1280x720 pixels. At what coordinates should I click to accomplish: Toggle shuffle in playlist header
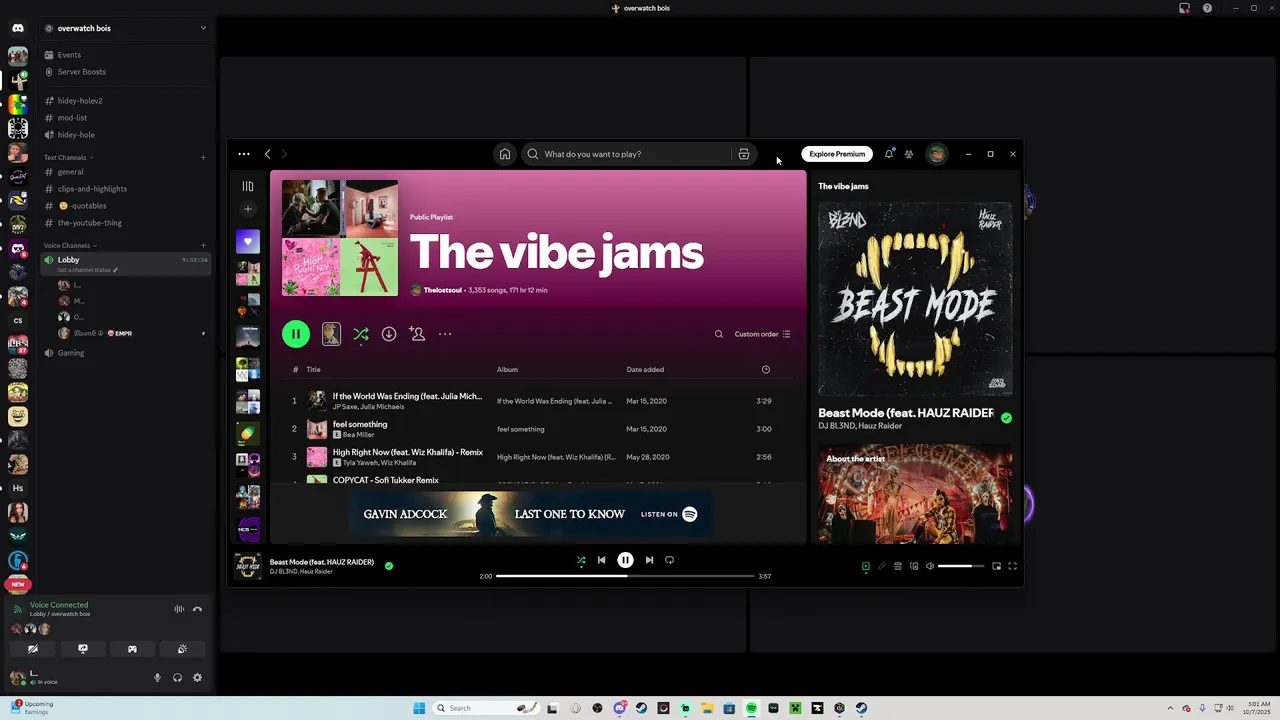click(x=361, y=334)
